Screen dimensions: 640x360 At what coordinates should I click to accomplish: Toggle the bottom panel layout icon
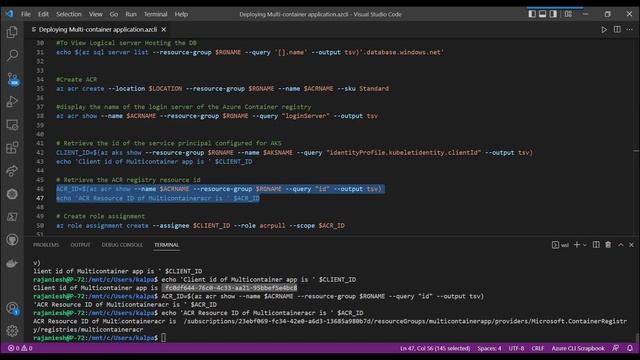542,14
